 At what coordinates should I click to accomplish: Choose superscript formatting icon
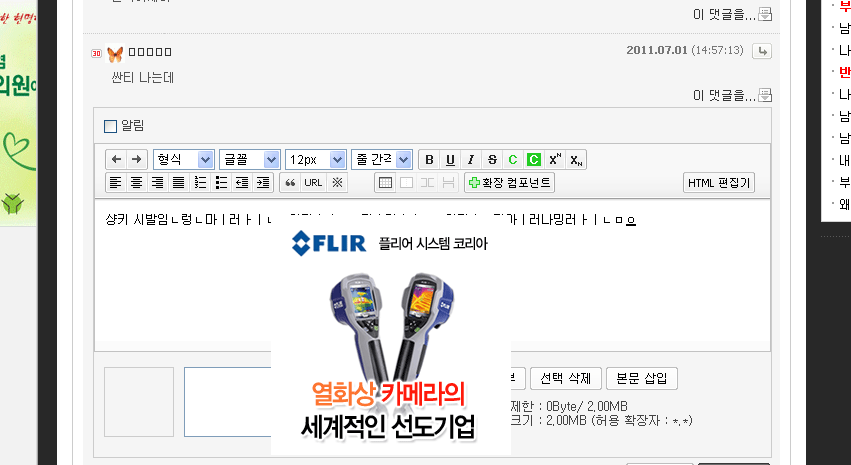(x=555, y=160)
